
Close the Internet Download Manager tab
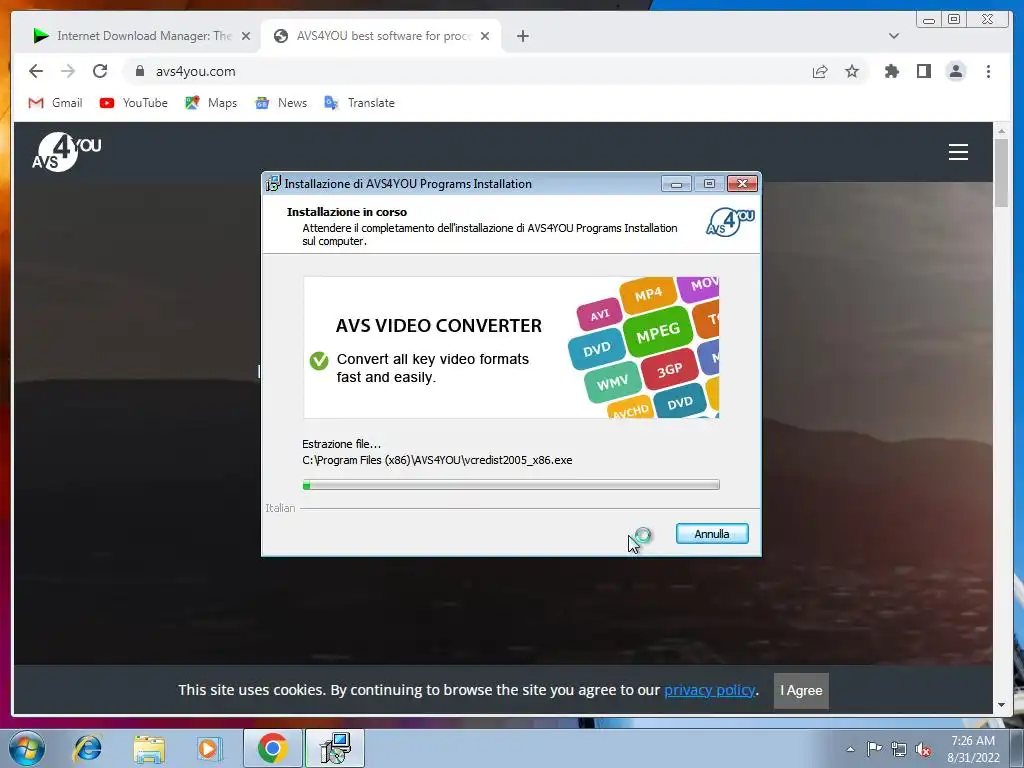(x=246, y=36)
